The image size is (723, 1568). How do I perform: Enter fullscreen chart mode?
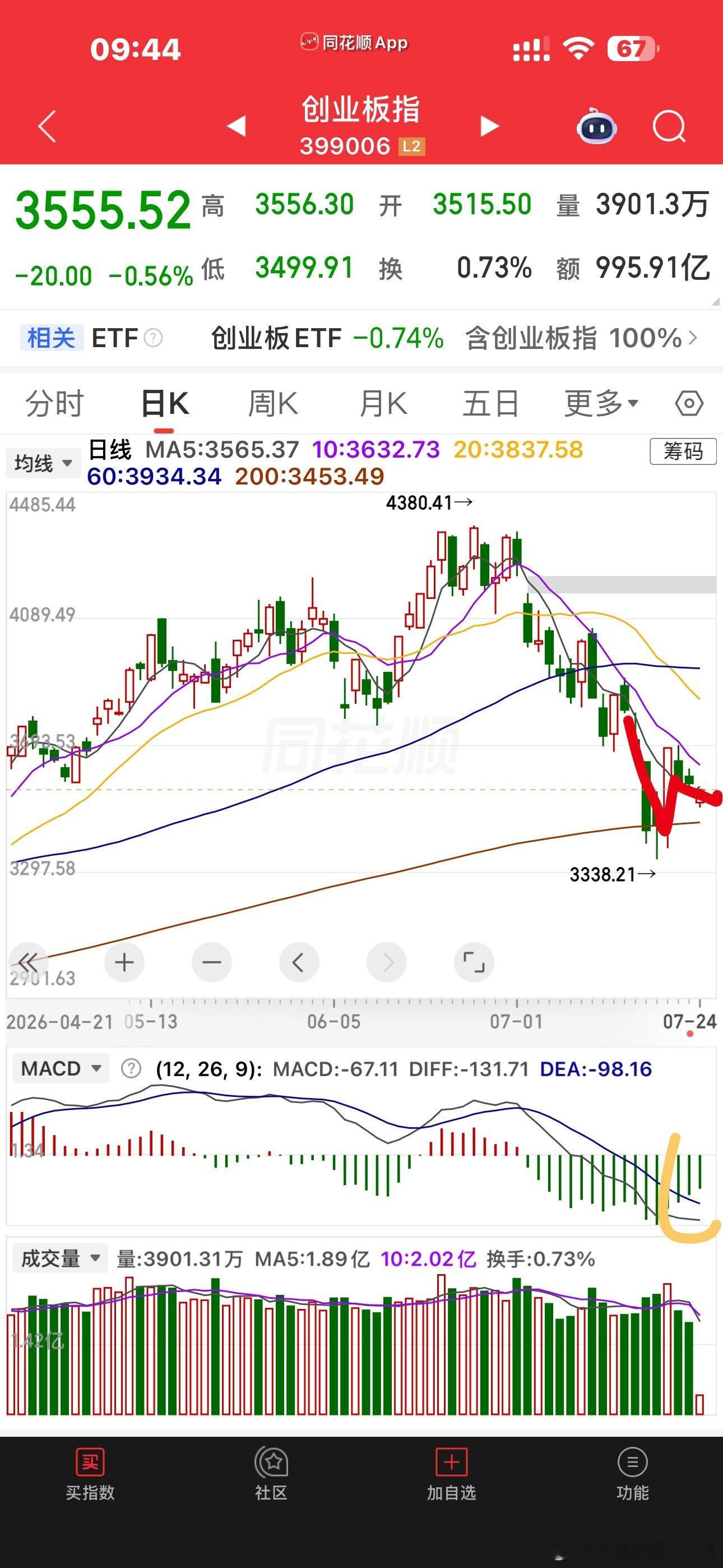tap(474, 962)
